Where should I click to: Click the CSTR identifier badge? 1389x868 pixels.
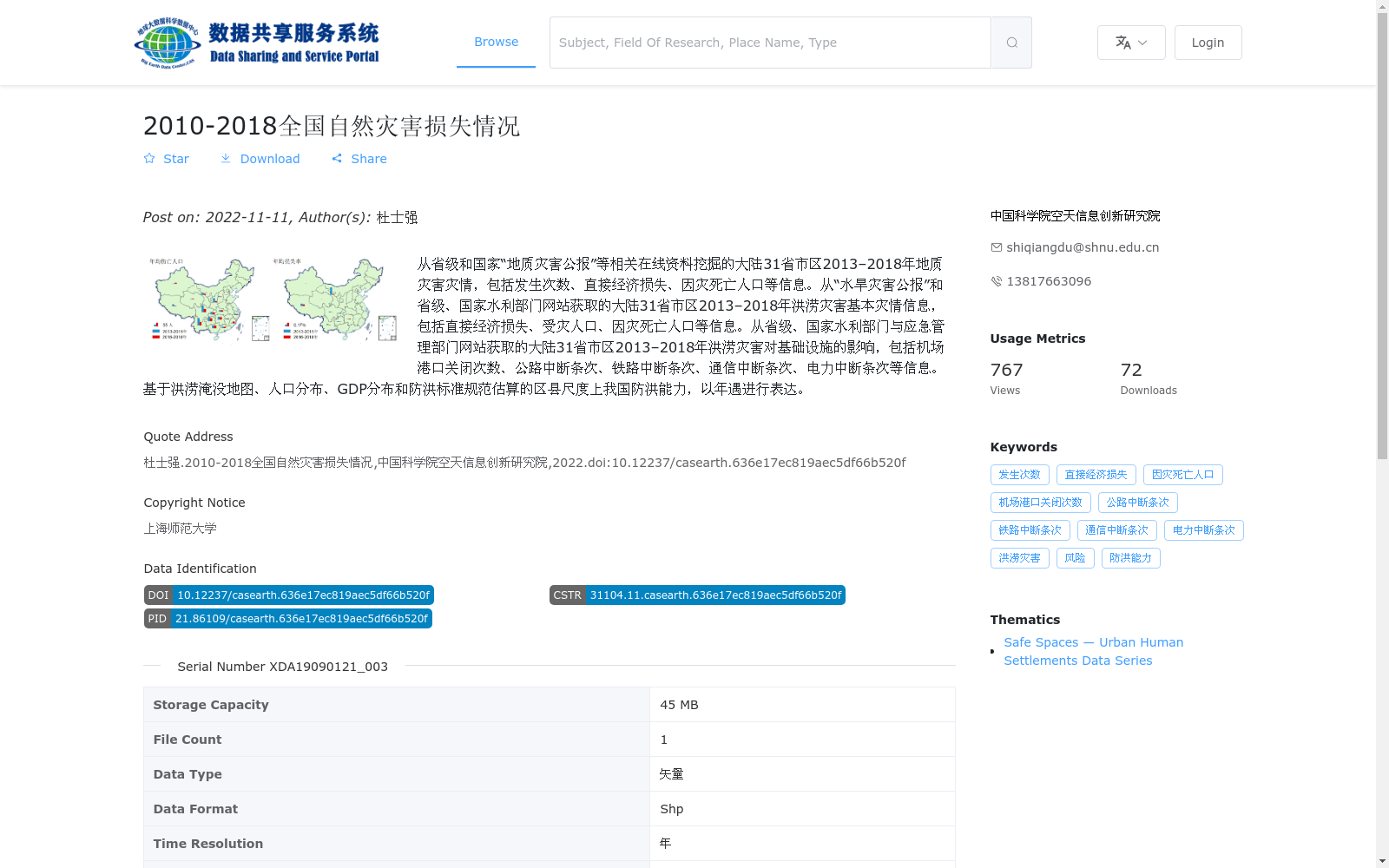tap(697, 595)
